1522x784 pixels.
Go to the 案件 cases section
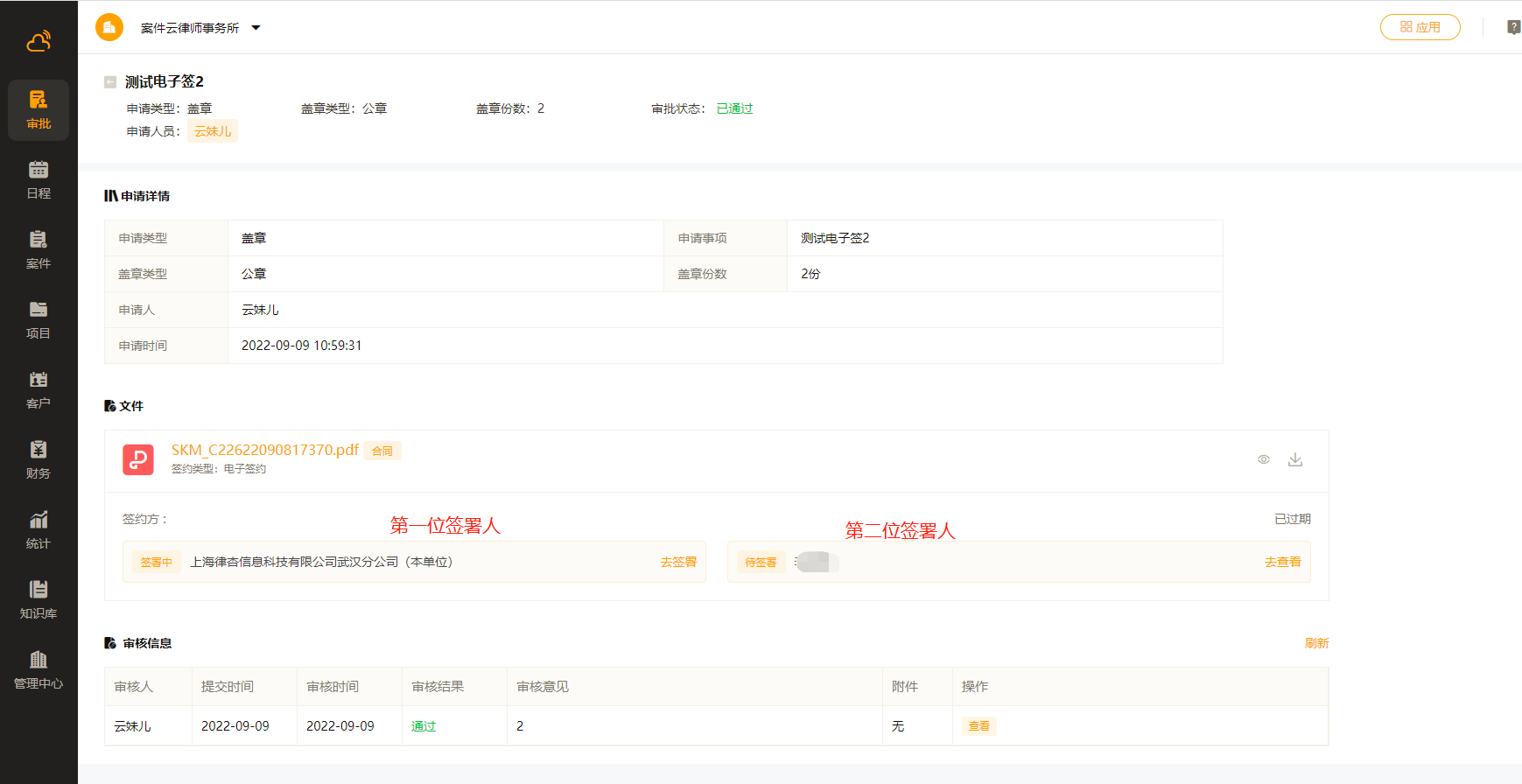tap(39, 250)
